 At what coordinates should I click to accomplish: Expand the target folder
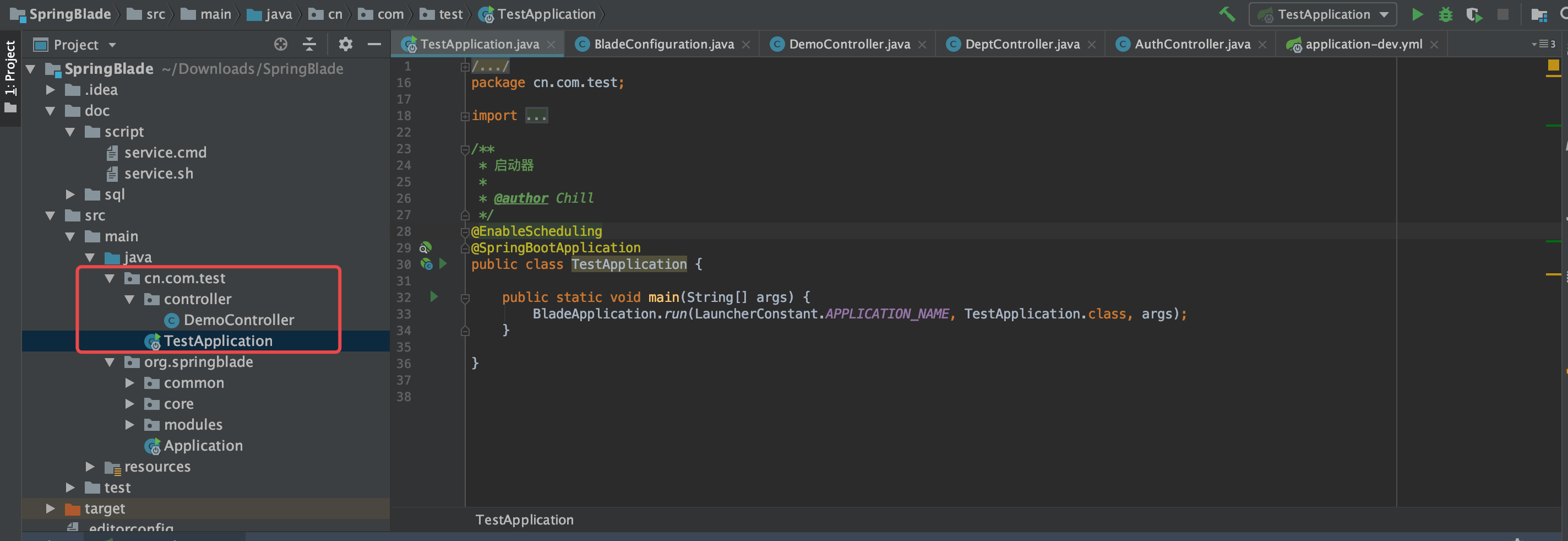51,508
